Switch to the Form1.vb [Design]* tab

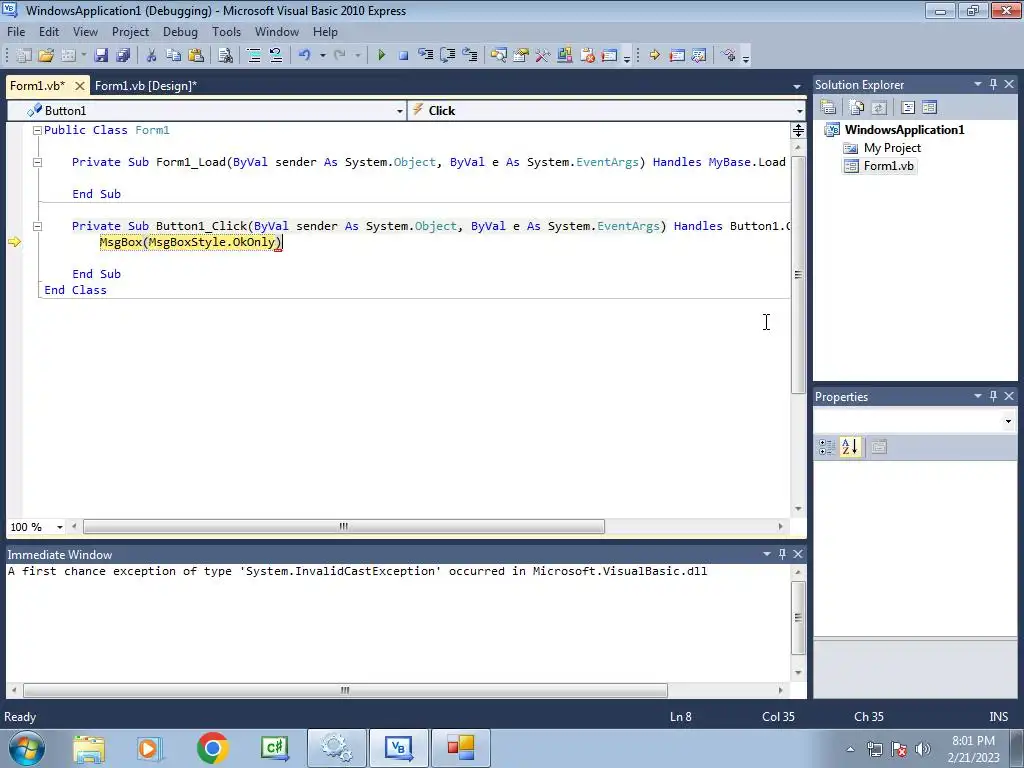146,86
